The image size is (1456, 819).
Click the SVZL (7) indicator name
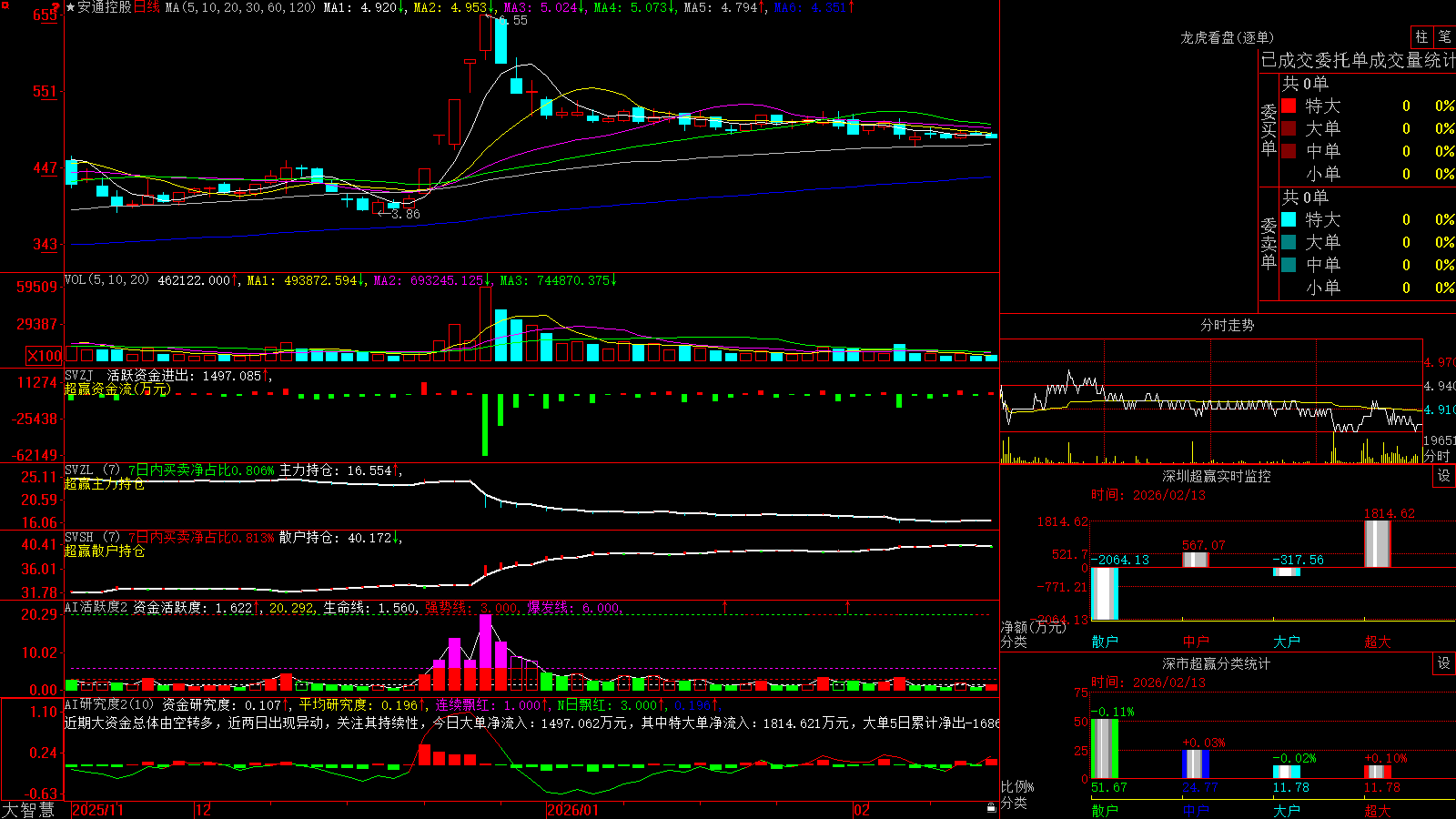tap(92, 470)
